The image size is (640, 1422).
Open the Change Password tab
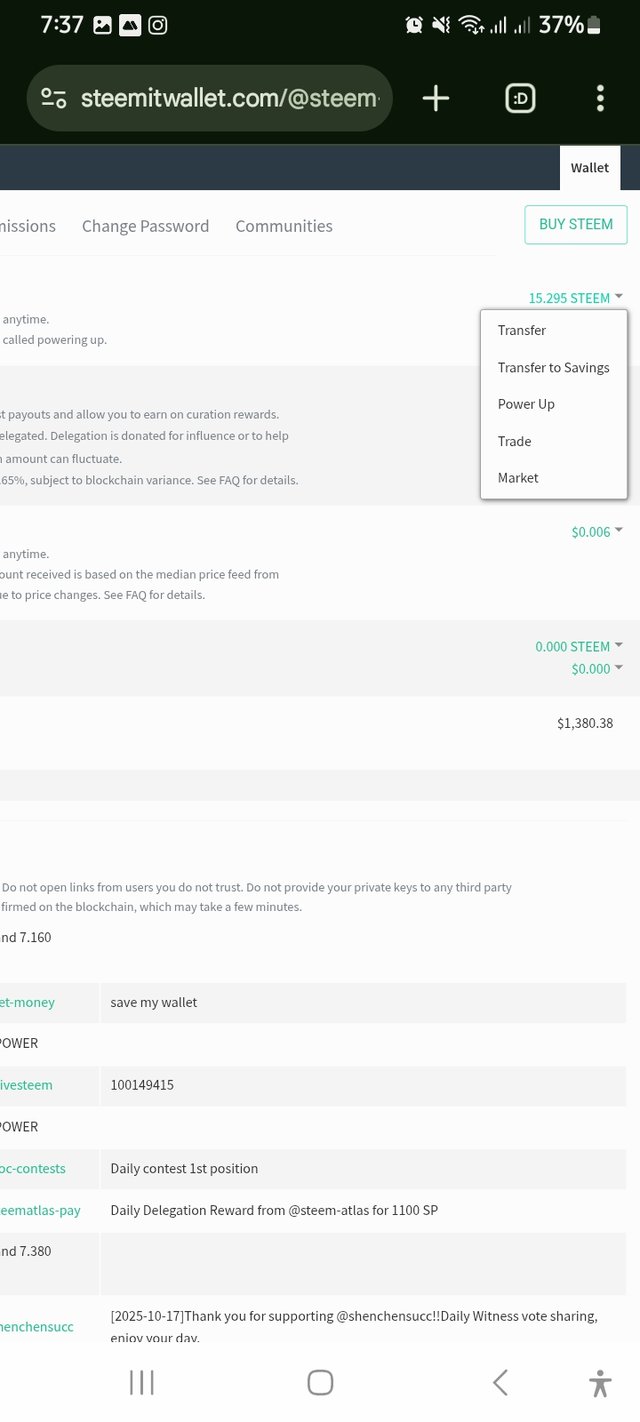(145, 226)
